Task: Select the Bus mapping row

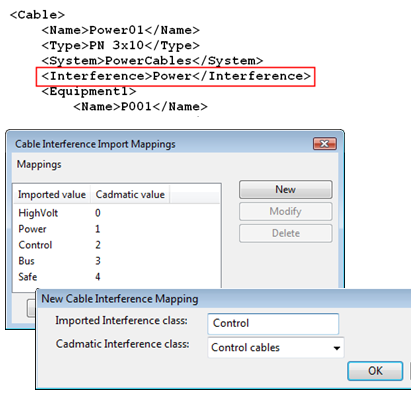Action: [117, 261]
